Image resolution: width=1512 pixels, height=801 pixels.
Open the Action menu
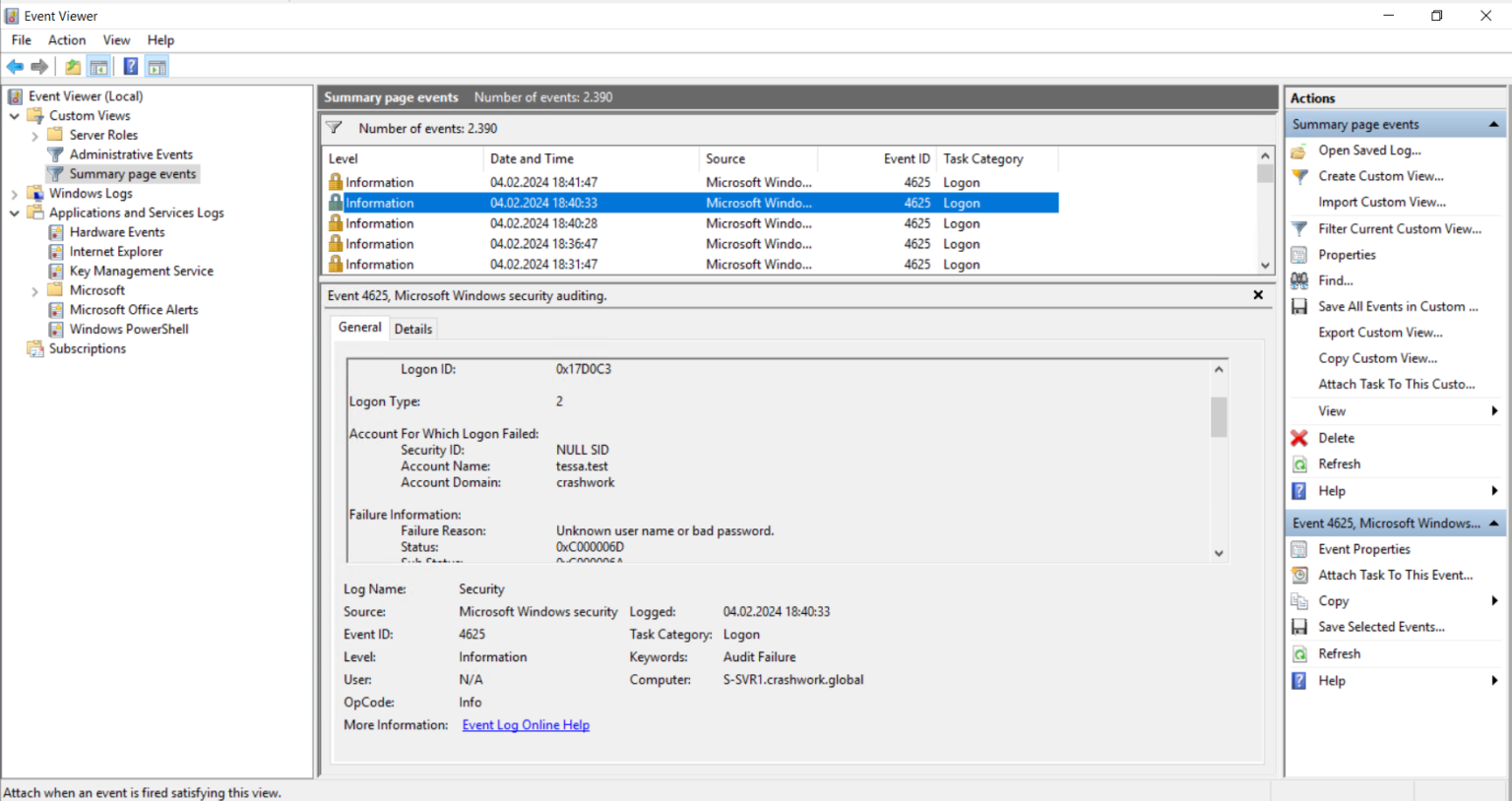(x=66, y=40)
